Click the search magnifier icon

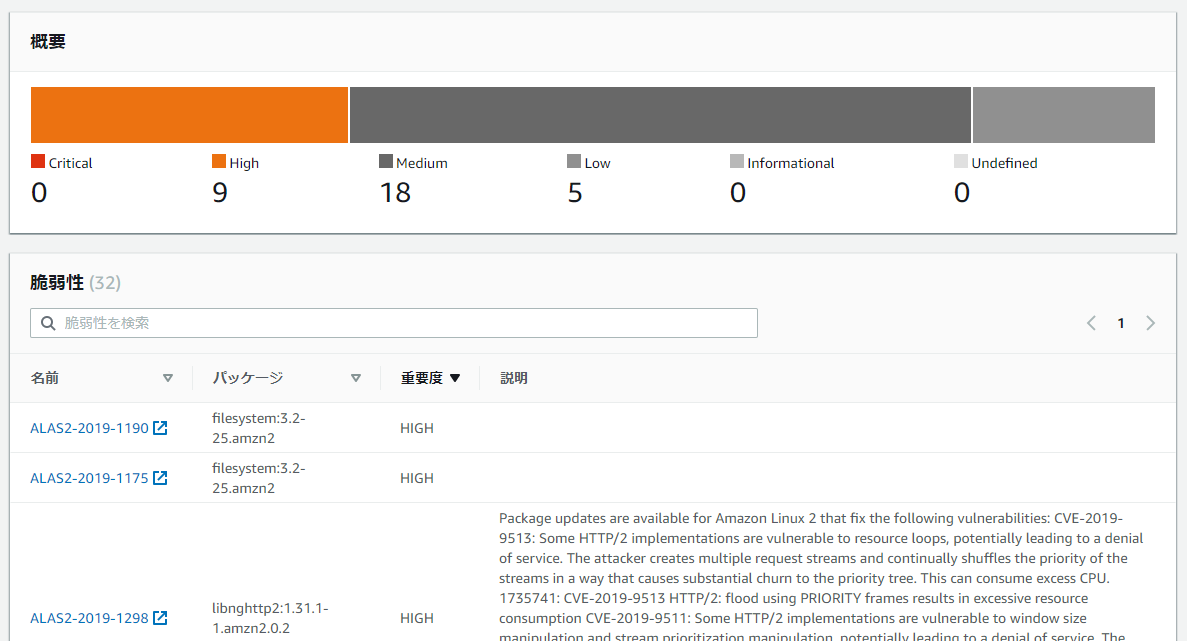48,323
